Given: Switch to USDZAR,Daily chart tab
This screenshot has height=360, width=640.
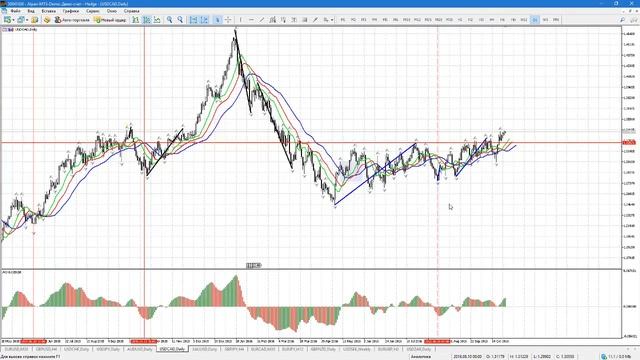Looking at the screenshot, I should pos(419,349).
